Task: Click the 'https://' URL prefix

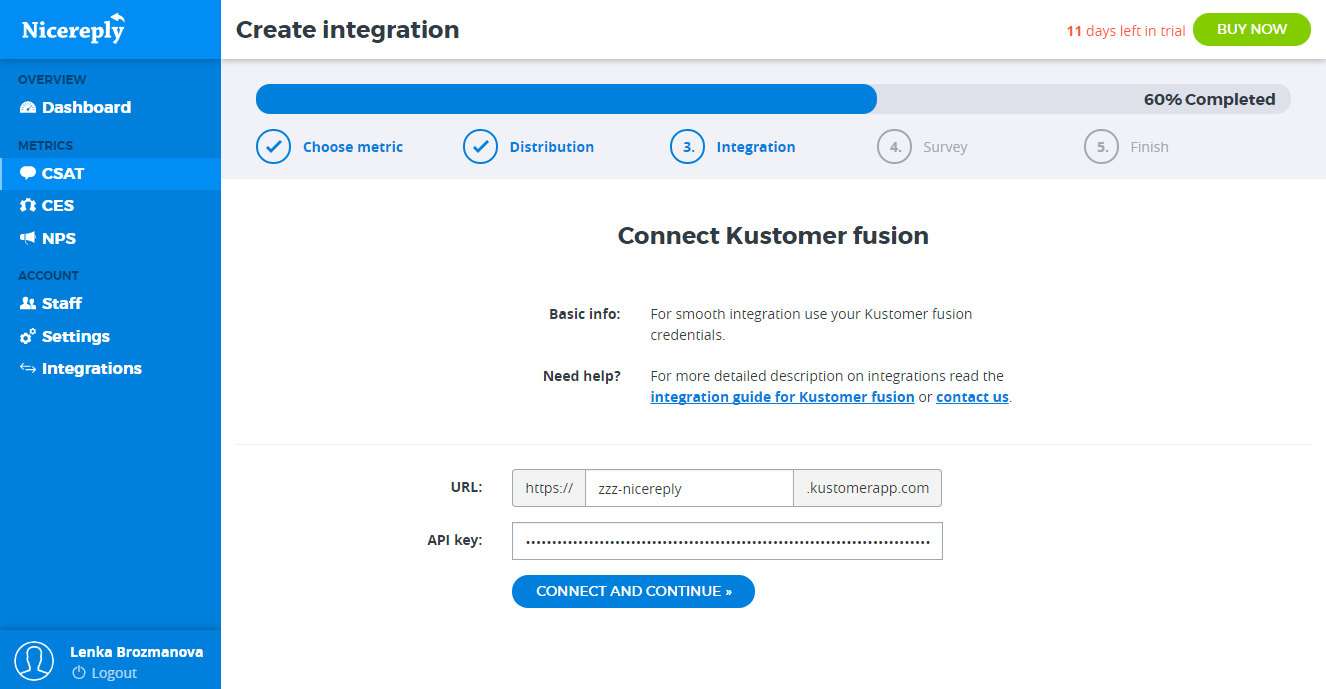Action: tap(549, 488)
